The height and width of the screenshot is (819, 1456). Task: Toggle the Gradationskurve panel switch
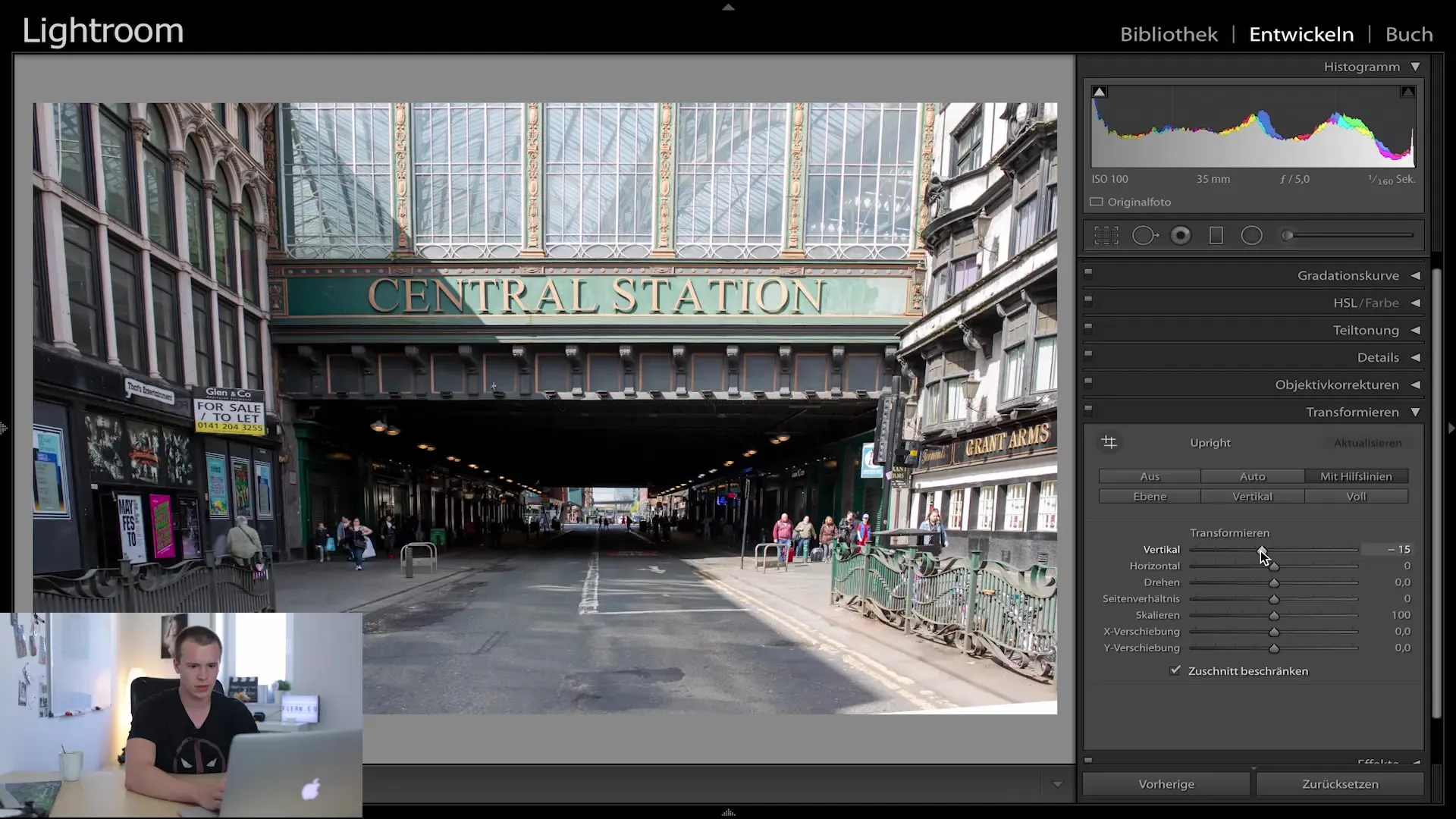pos(1088,271)
